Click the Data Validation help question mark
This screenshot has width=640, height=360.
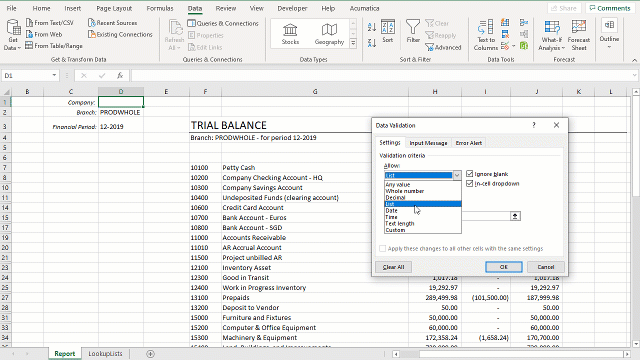(x=534, y=125)
